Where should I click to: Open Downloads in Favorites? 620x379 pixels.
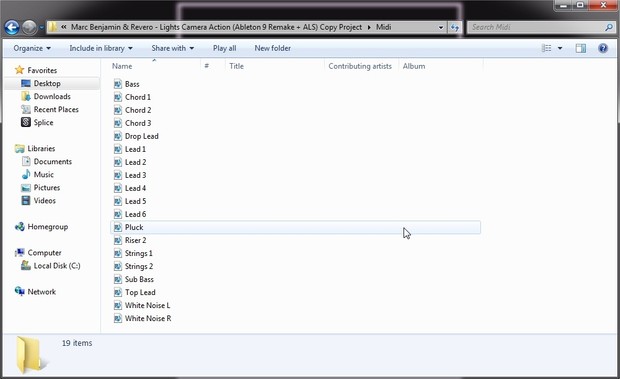(x=52, y=96)
